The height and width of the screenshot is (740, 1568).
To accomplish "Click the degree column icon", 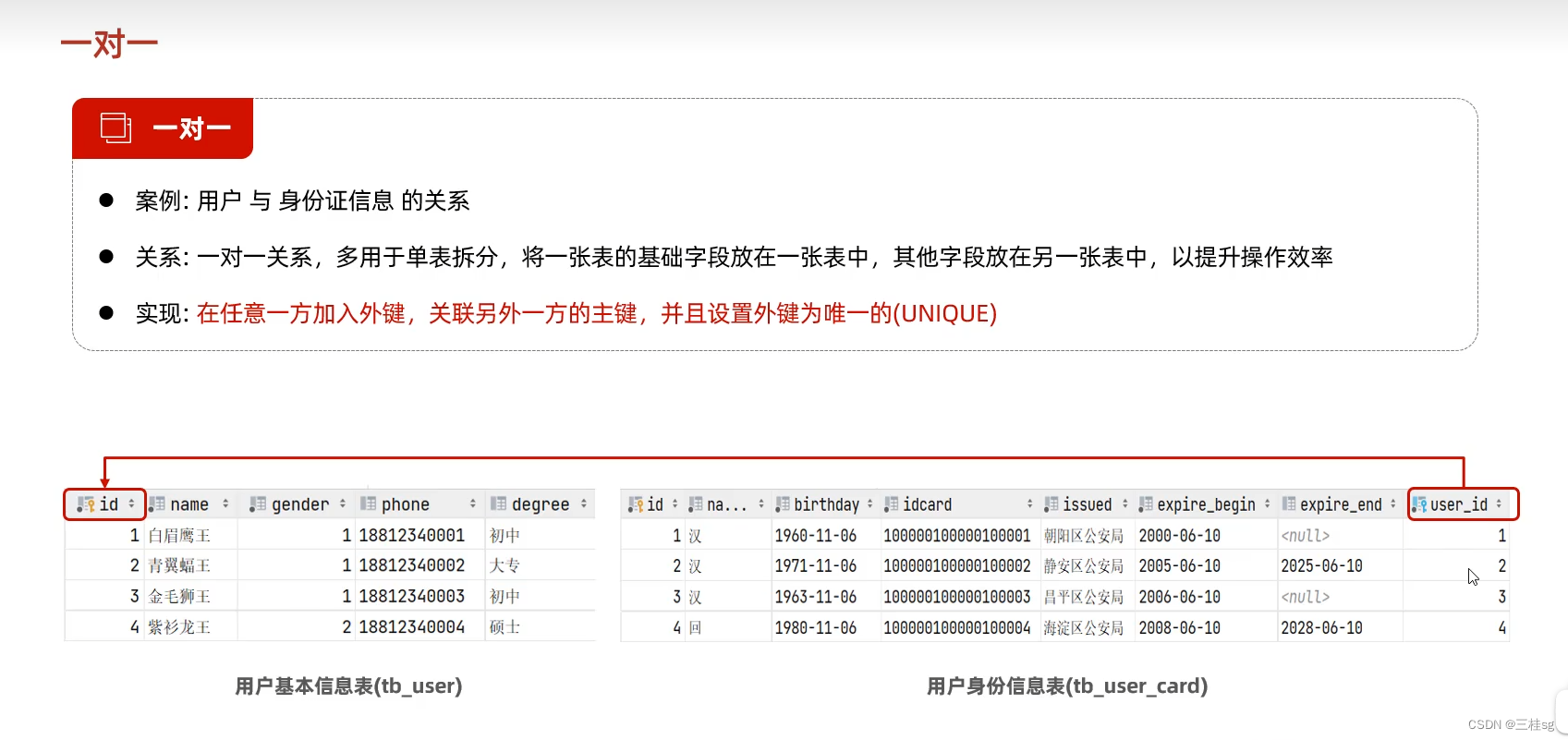I will [498, 504].
